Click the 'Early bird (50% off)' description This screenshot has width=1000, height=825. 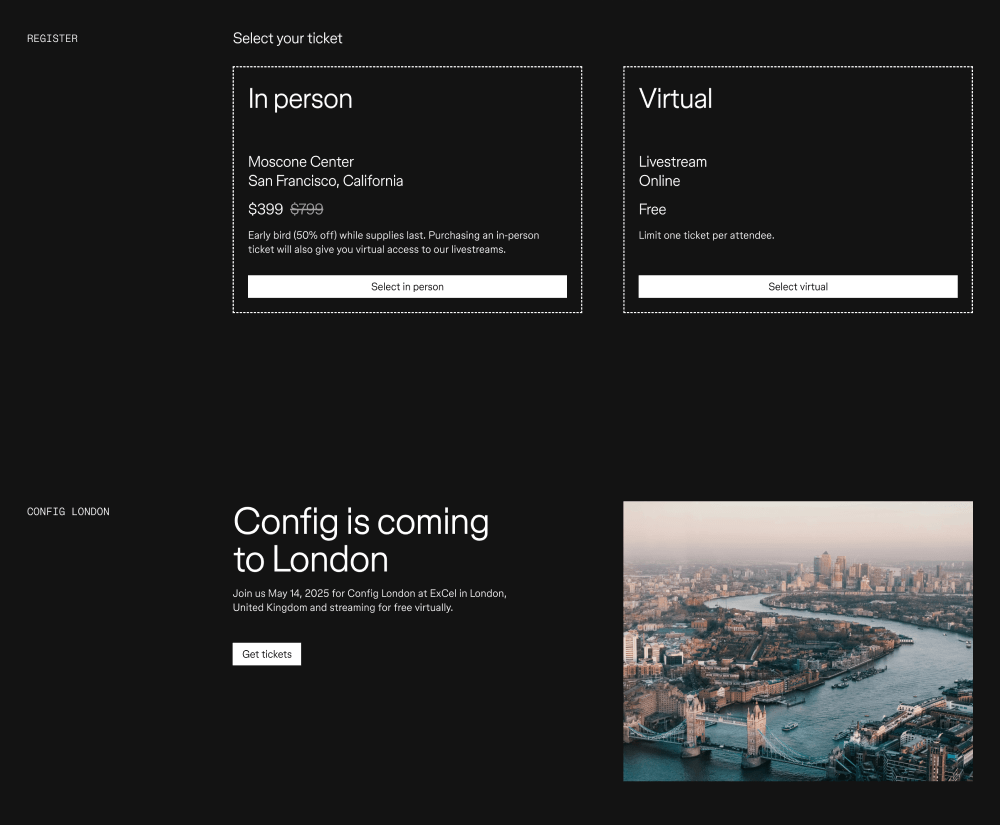(x=393, y=242)
